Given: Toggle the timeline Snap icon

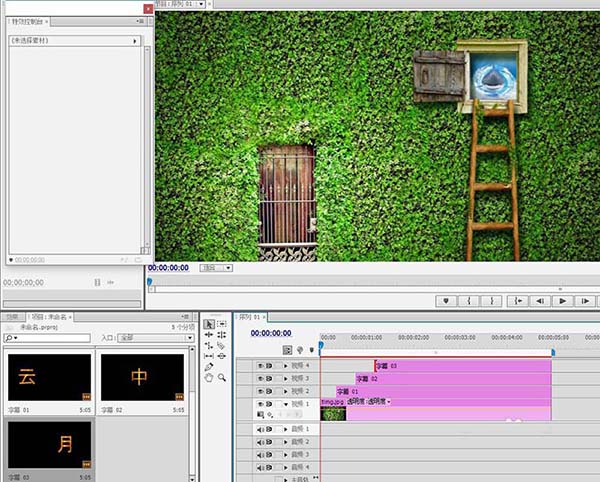Looking at the screenshot, I should pyautogui.click(x=288, y=350).
